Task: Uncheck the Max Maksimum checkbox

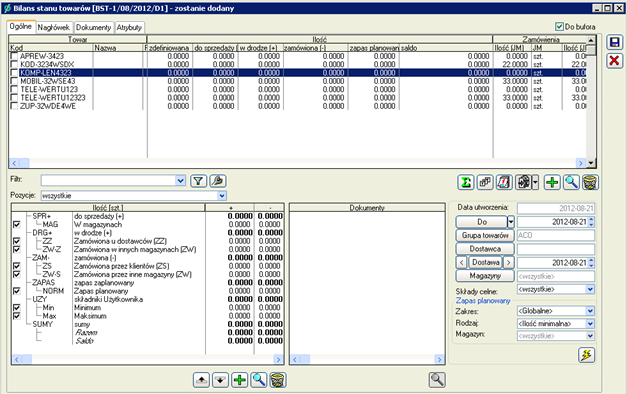Action: pyautogui.click(x=16, y=316)
